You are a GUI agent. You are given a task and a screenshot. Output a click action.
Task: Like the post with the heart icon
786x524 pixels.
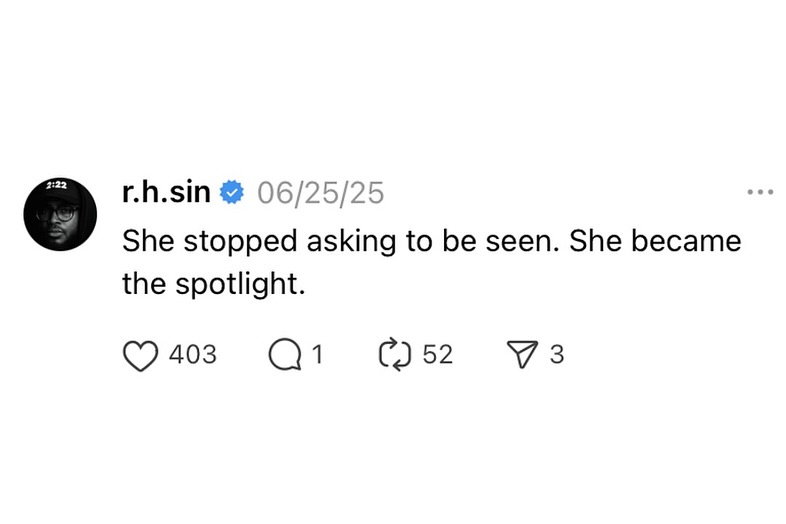pos(141,355)
